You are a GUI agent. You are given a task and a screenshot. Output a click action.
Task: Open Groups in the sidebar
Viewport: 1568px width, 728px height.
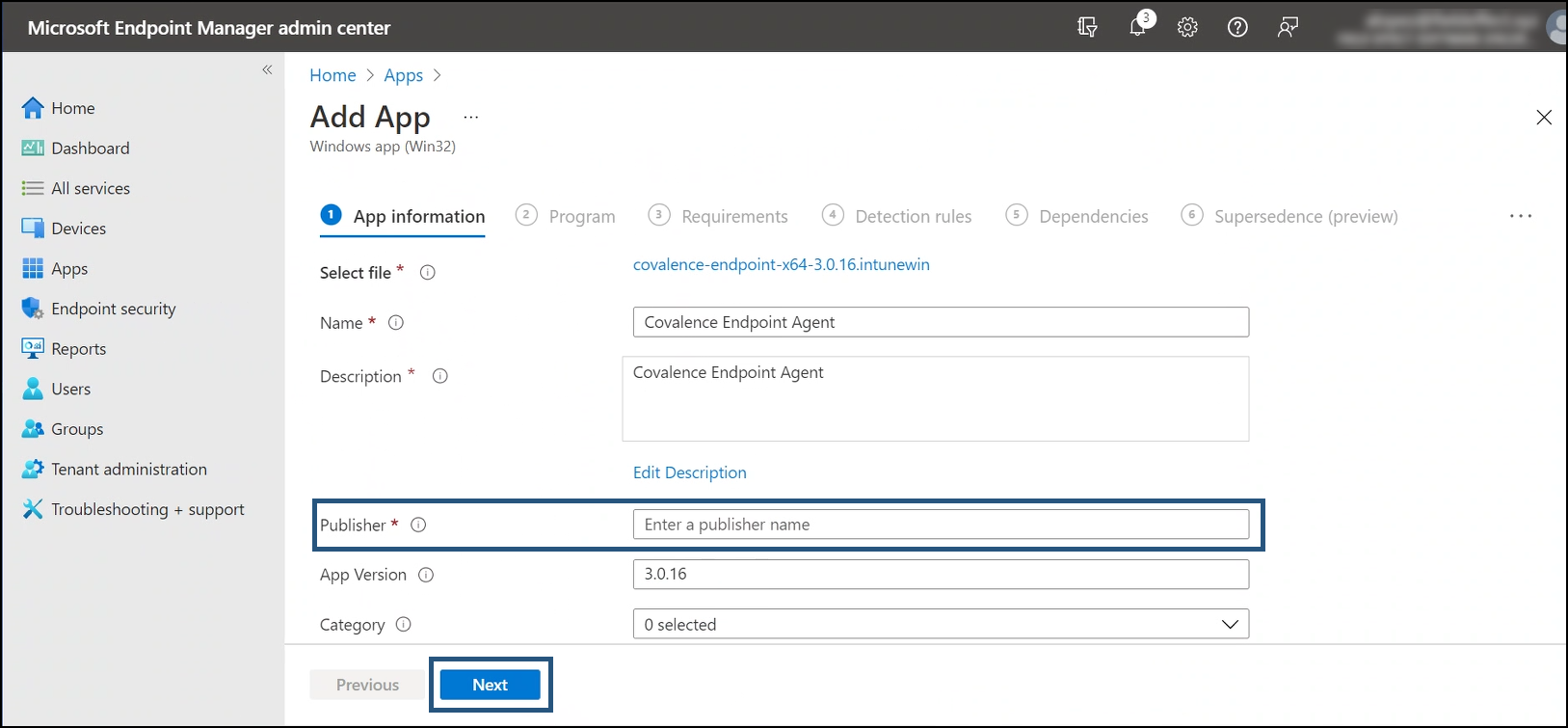[63, 429]
